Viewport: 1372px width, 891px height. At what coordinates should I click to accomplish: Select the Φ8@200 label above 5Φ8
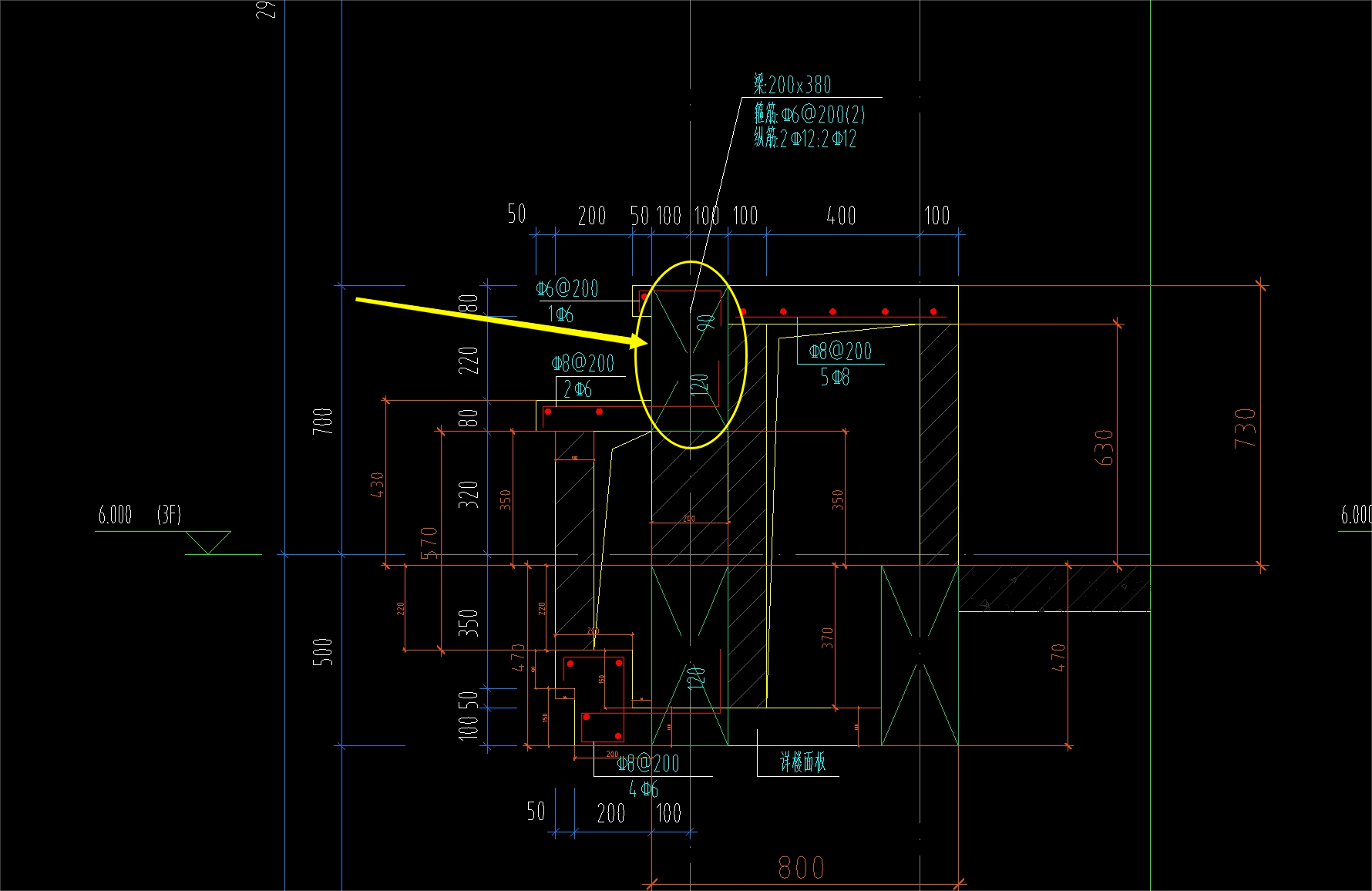coord(840,351)
